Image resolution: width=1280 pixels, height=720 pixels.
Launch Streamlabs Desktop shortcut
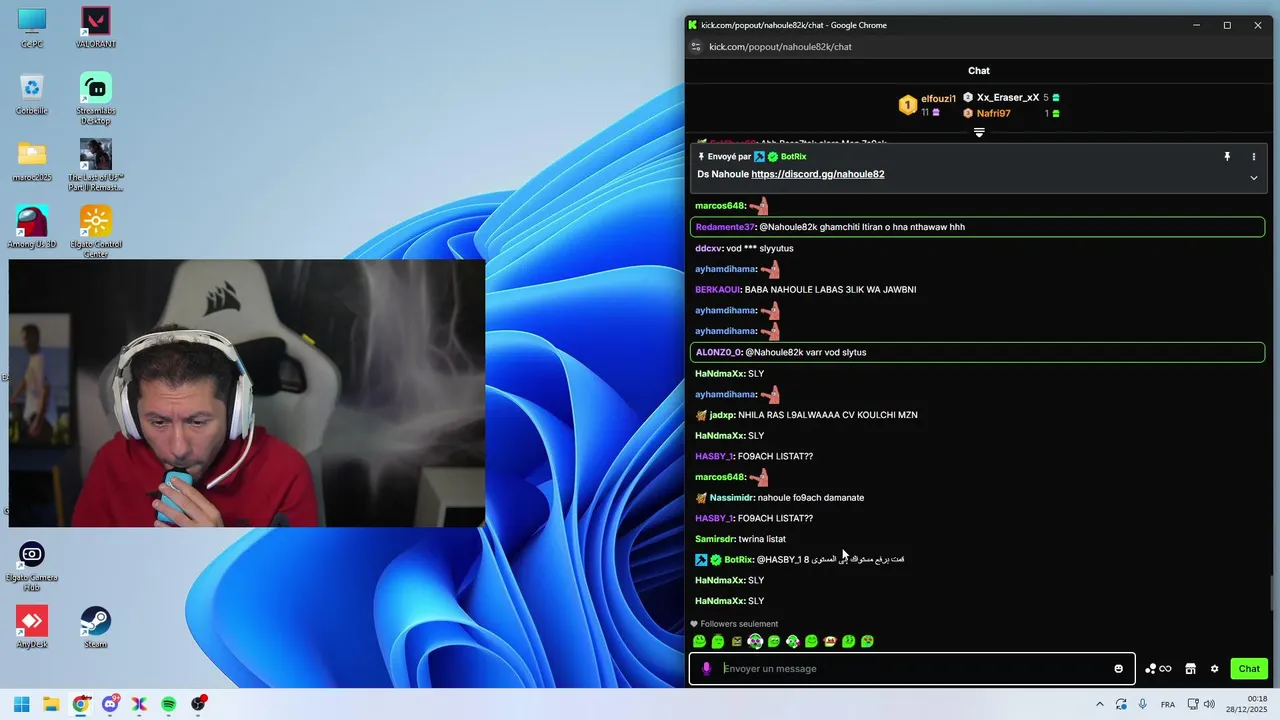96,99
